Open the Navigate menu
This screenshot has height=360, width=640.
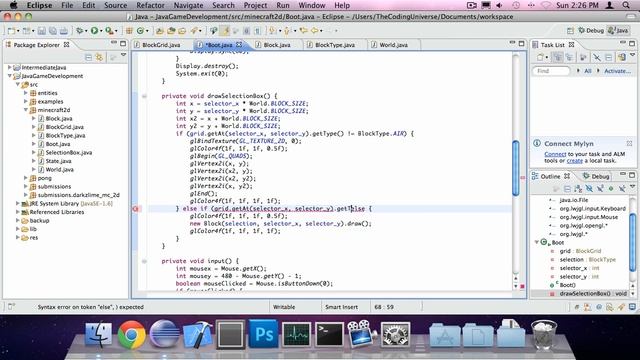tap(188, 5)
